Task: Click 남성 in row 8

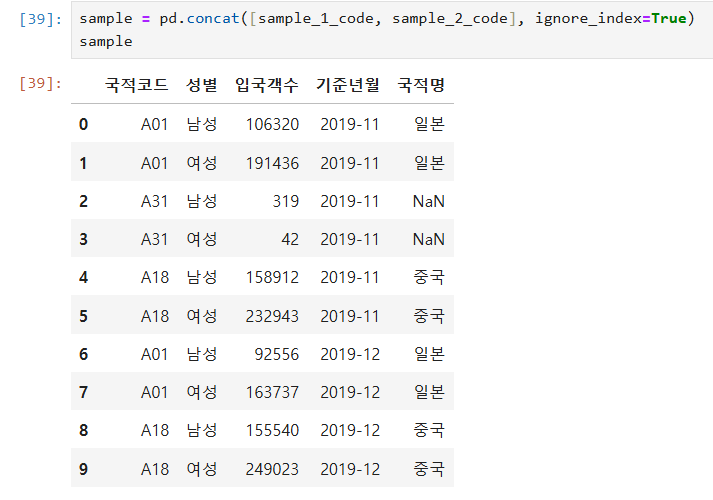Action: click(201, 430)
